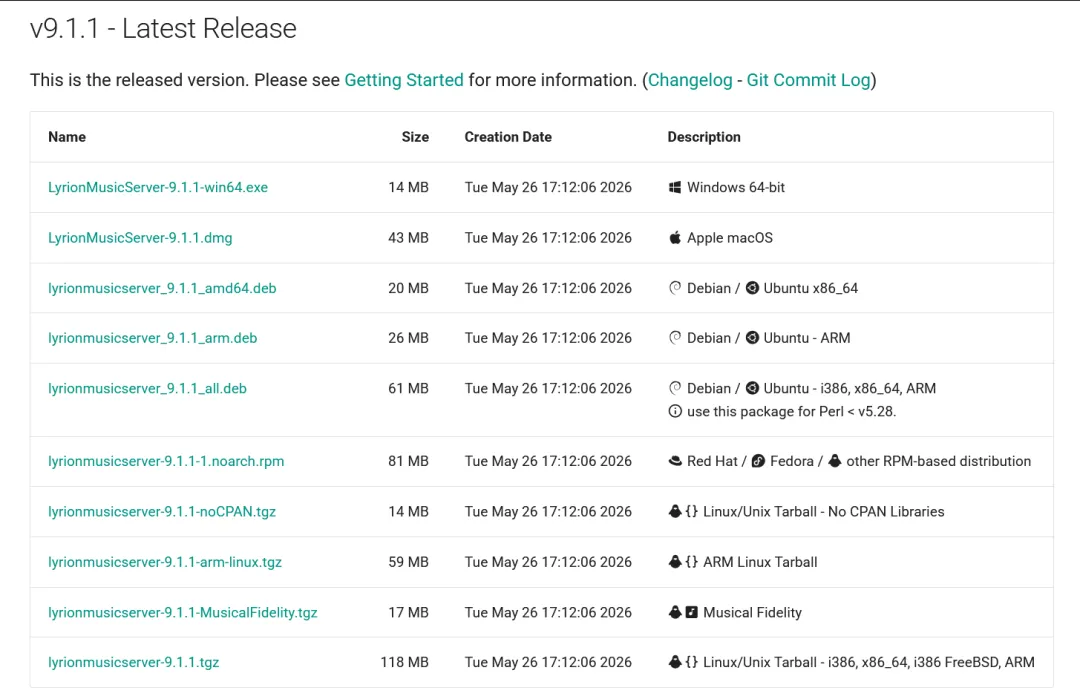Viewport: 1080px width, 699px height.
Task: Click the Red Hat icon in rpm row
Action: click(x=675, y=461)
